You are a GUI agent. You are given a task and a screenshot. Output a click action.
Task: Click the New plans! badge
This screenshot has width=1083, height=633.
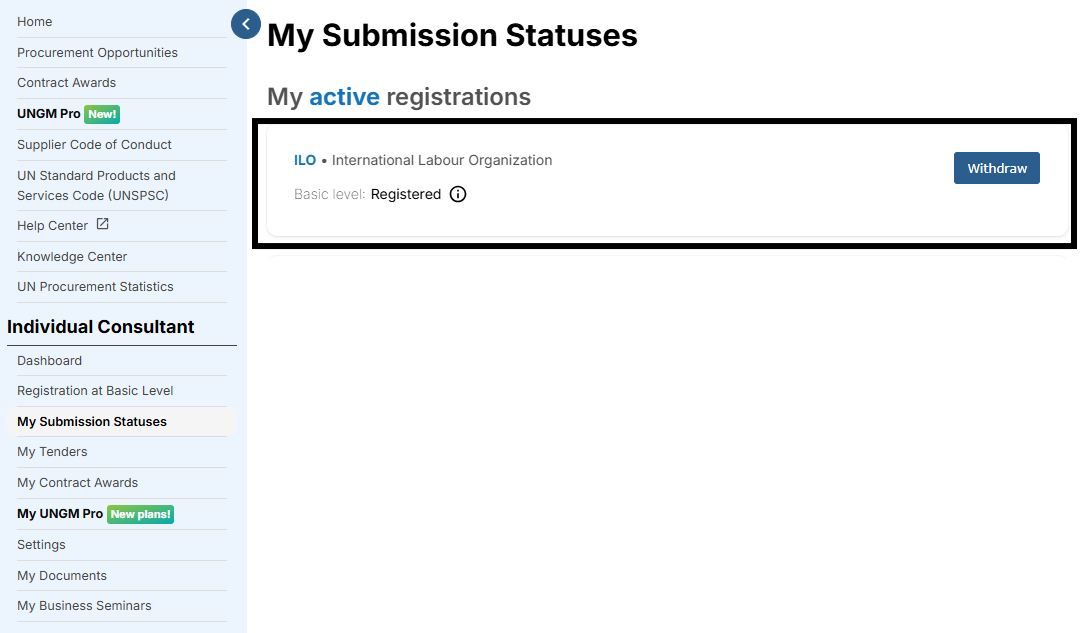[140, 514]
